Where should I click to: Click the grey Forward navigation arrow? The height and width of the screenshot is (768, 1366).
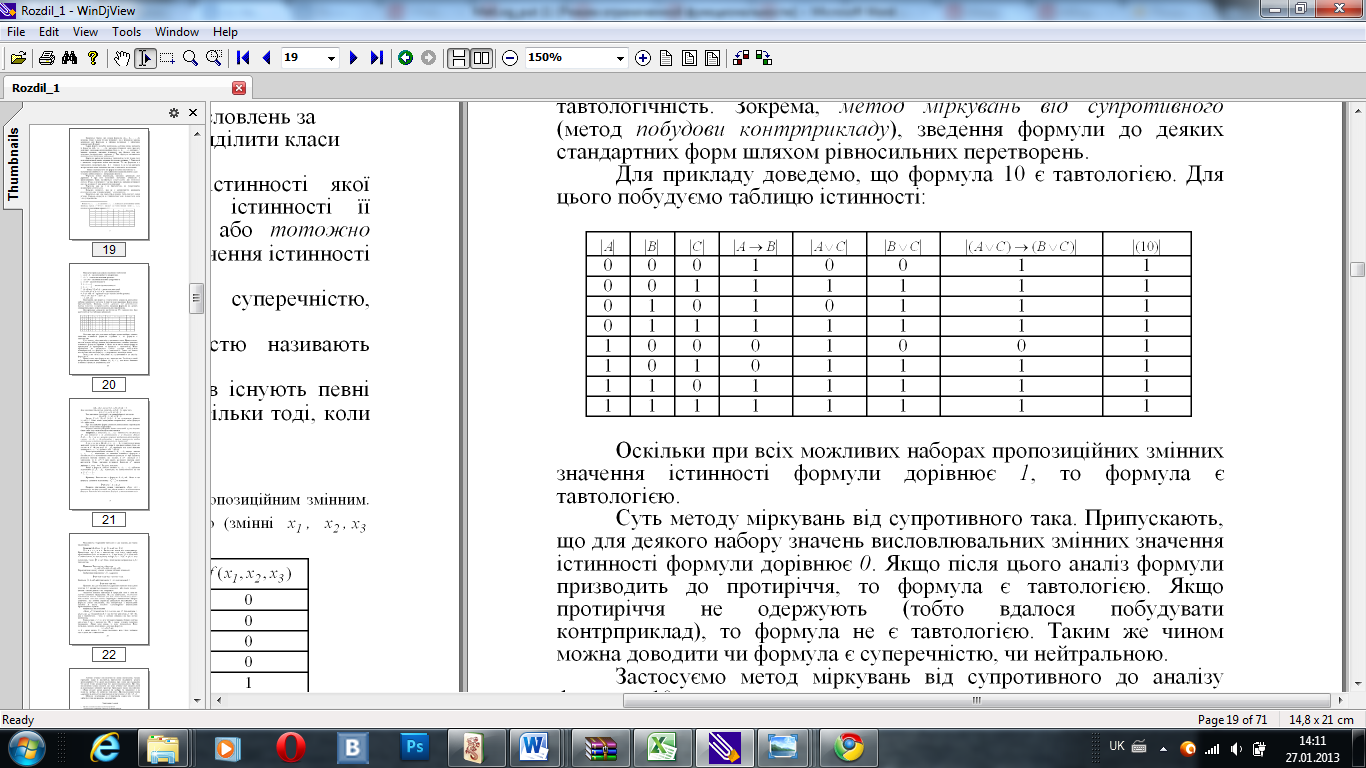coord(428,58)
